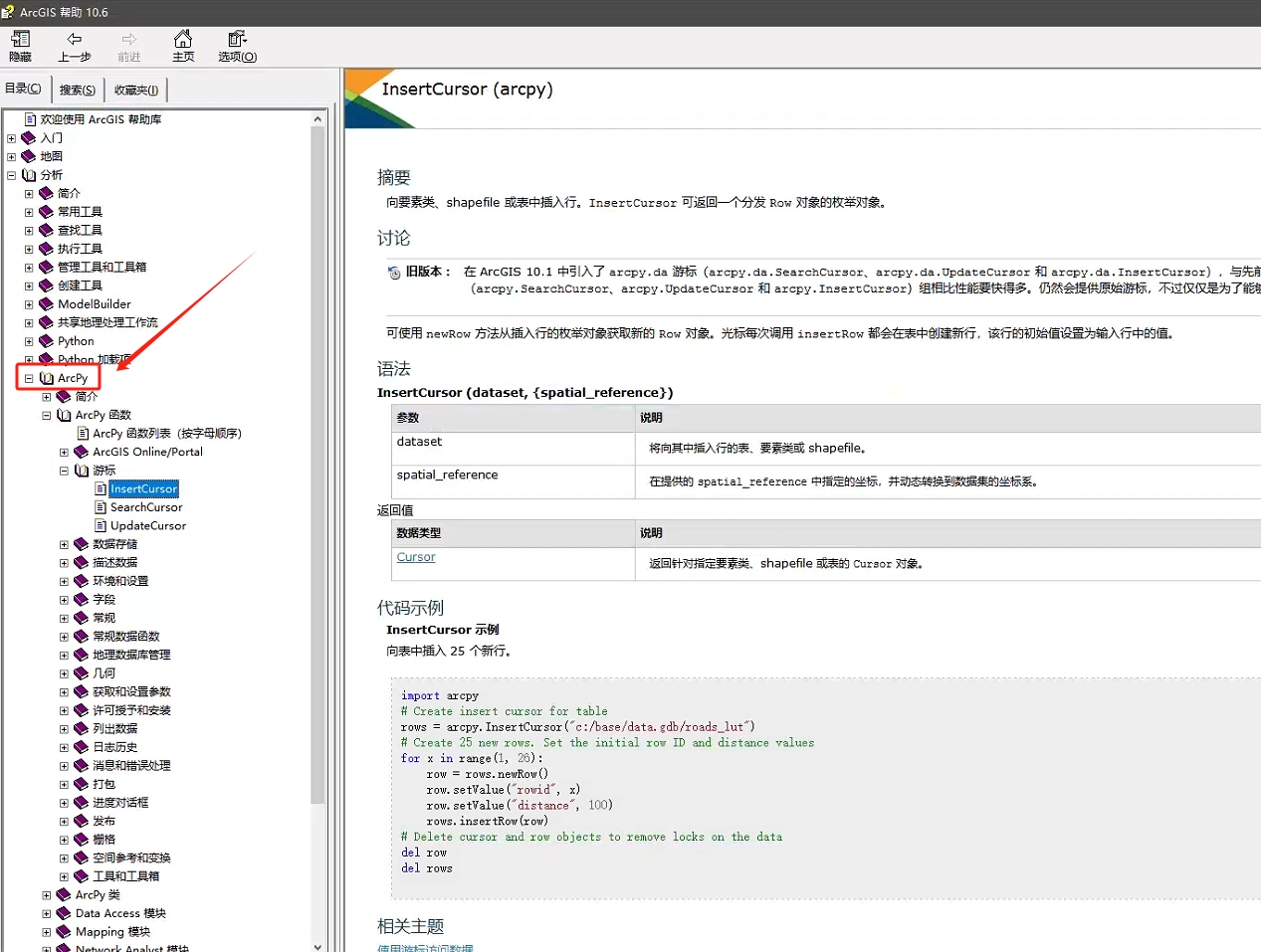1261x952 pixels.
Task: Expand the 地图 tree node
Action: point(11,156)
